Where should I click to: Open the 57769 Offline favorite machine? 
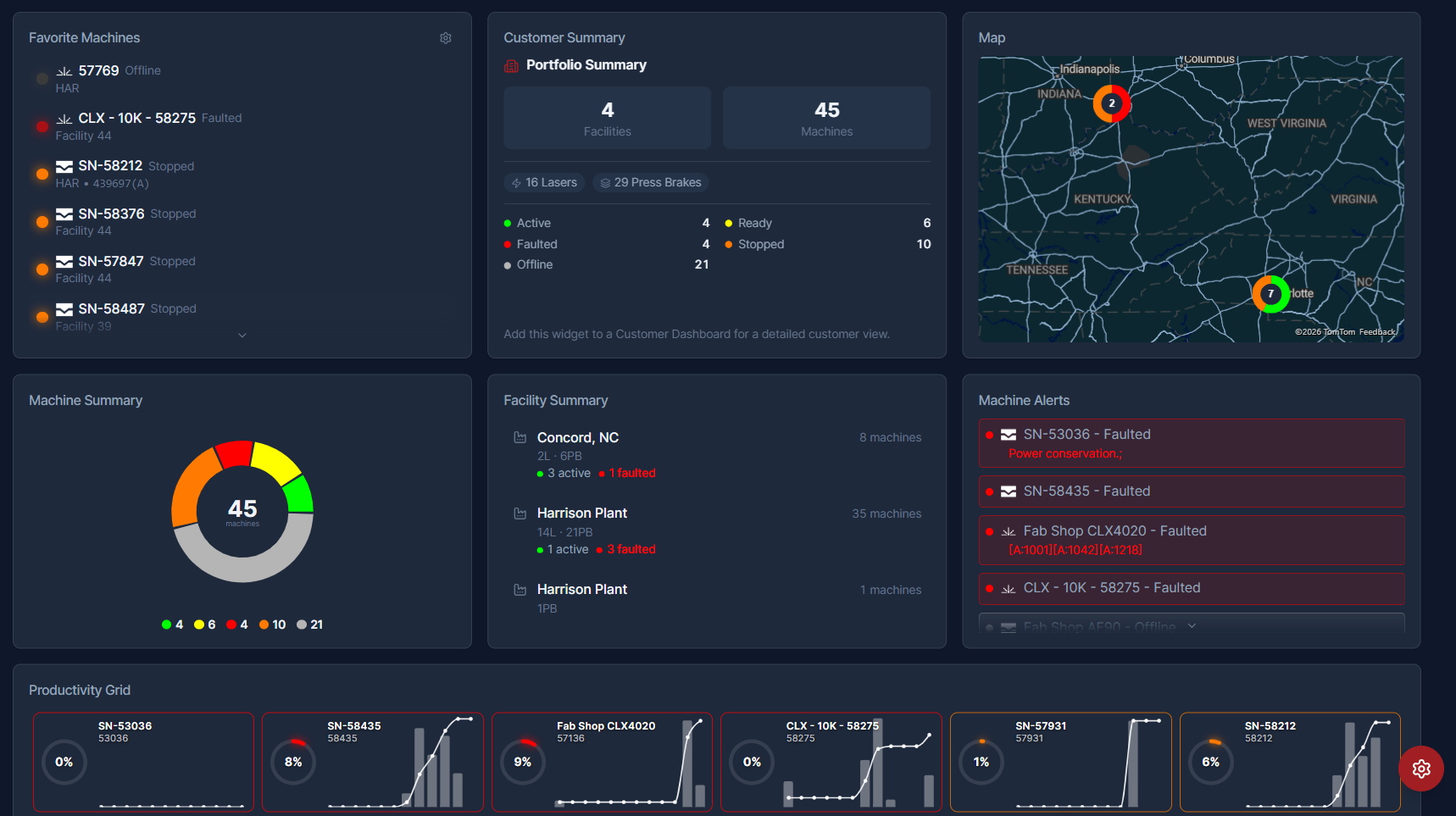[242, 79]
